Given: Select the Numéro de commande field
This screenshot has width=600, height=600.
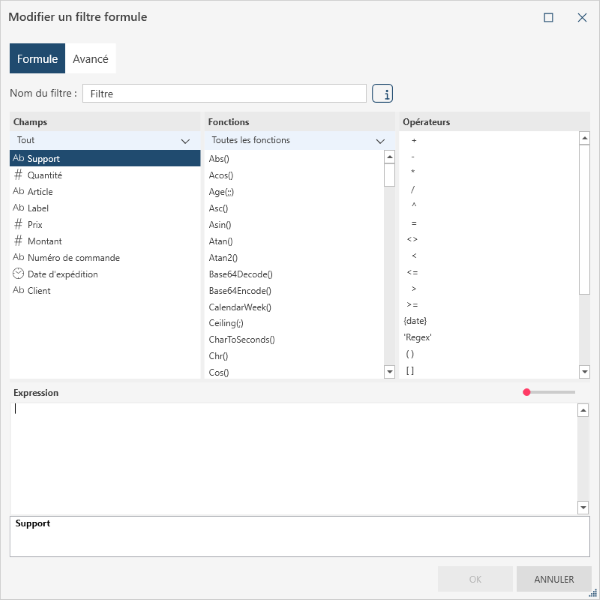Looking at the screenshot, I should (x=73, y=258).
